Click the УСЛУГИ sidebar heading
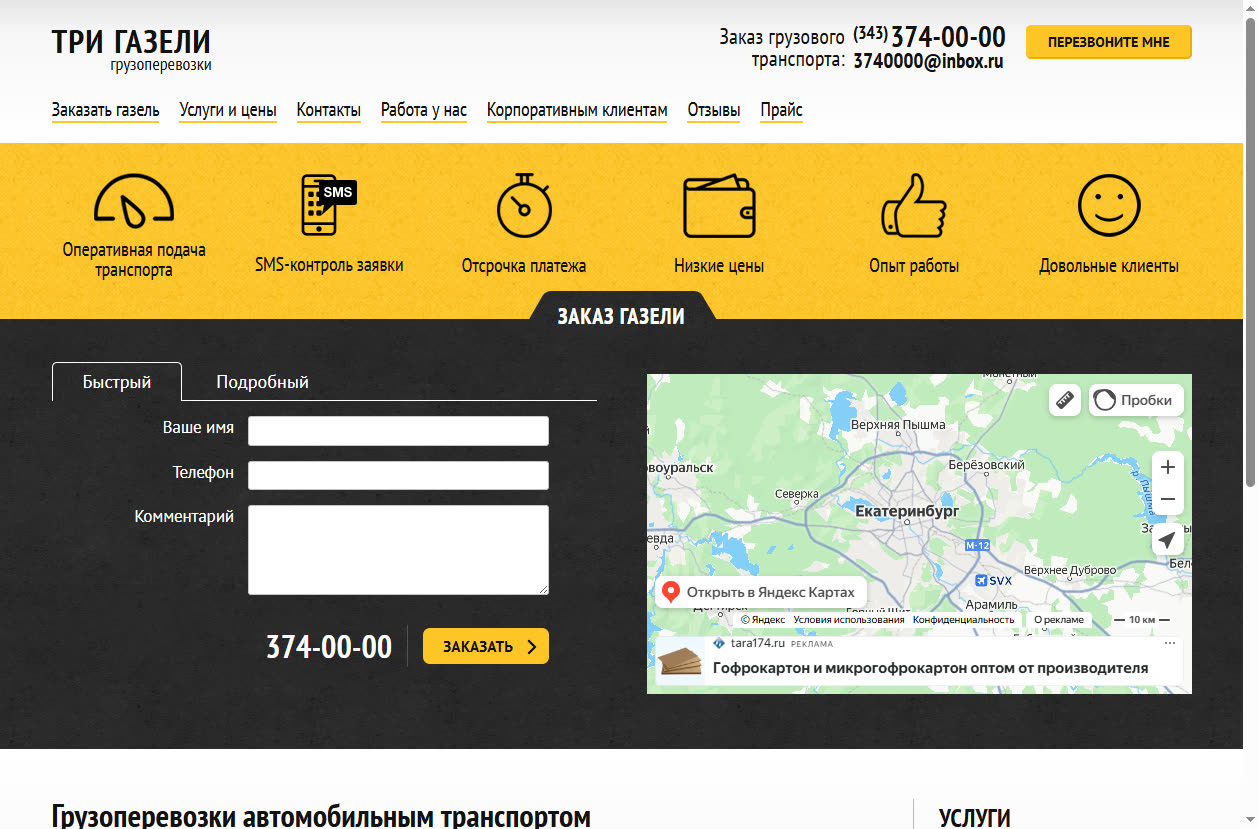 point(975,818)
